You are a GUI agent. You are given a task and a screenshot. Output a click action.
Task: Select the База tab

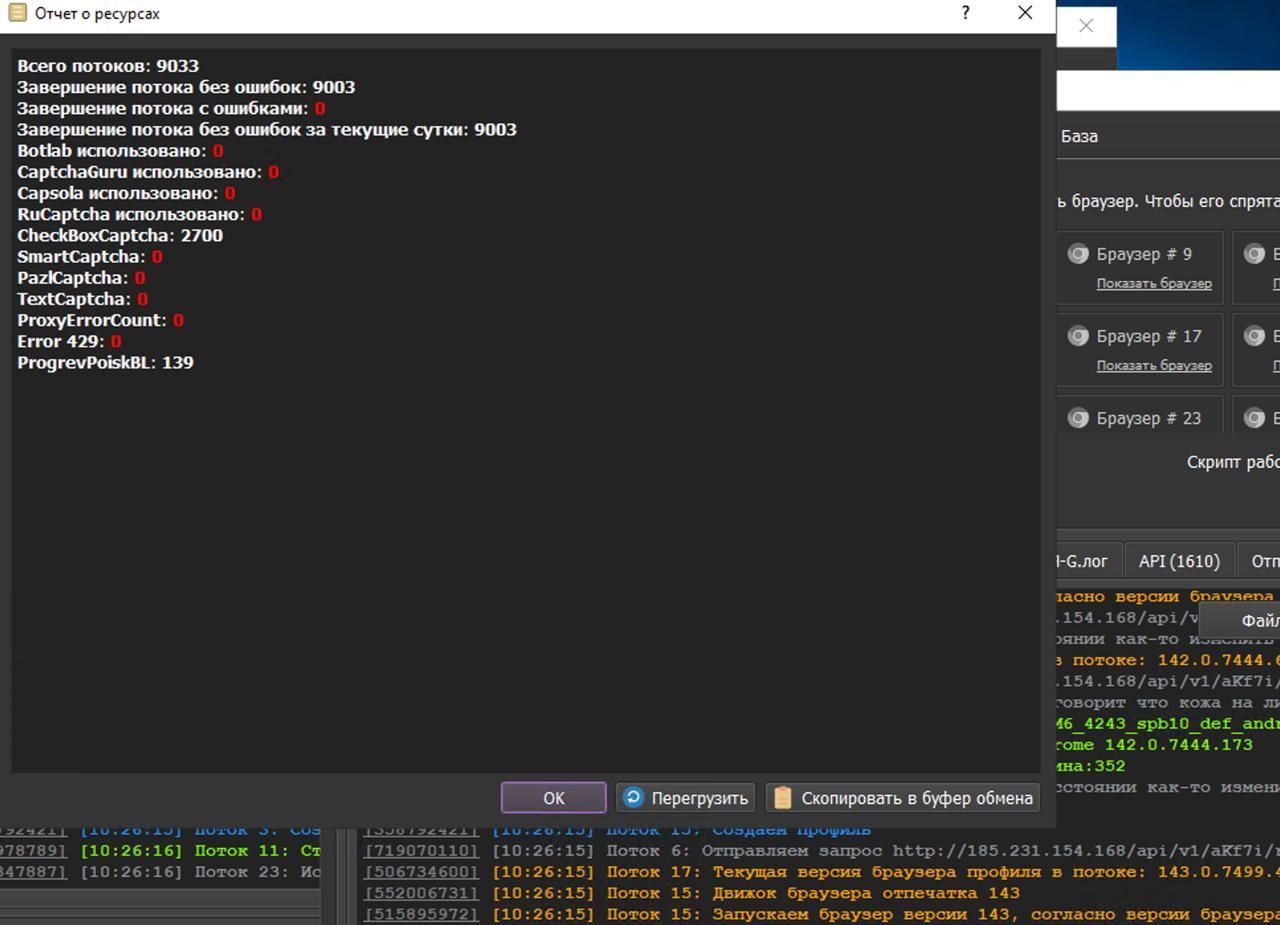(1079, 137)
